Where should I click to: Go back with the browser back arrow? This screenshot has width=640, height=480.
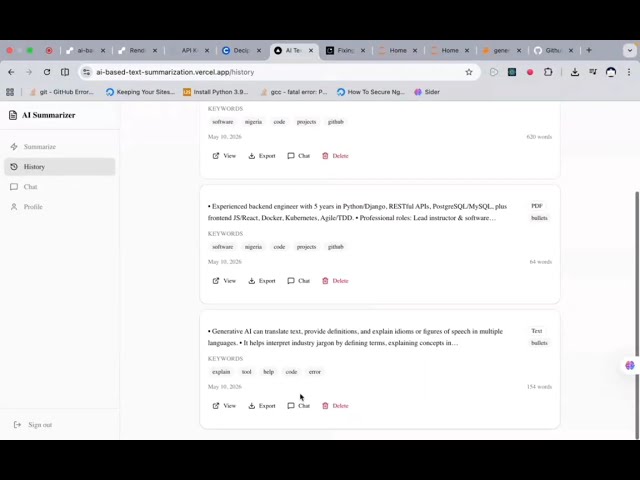11,72
